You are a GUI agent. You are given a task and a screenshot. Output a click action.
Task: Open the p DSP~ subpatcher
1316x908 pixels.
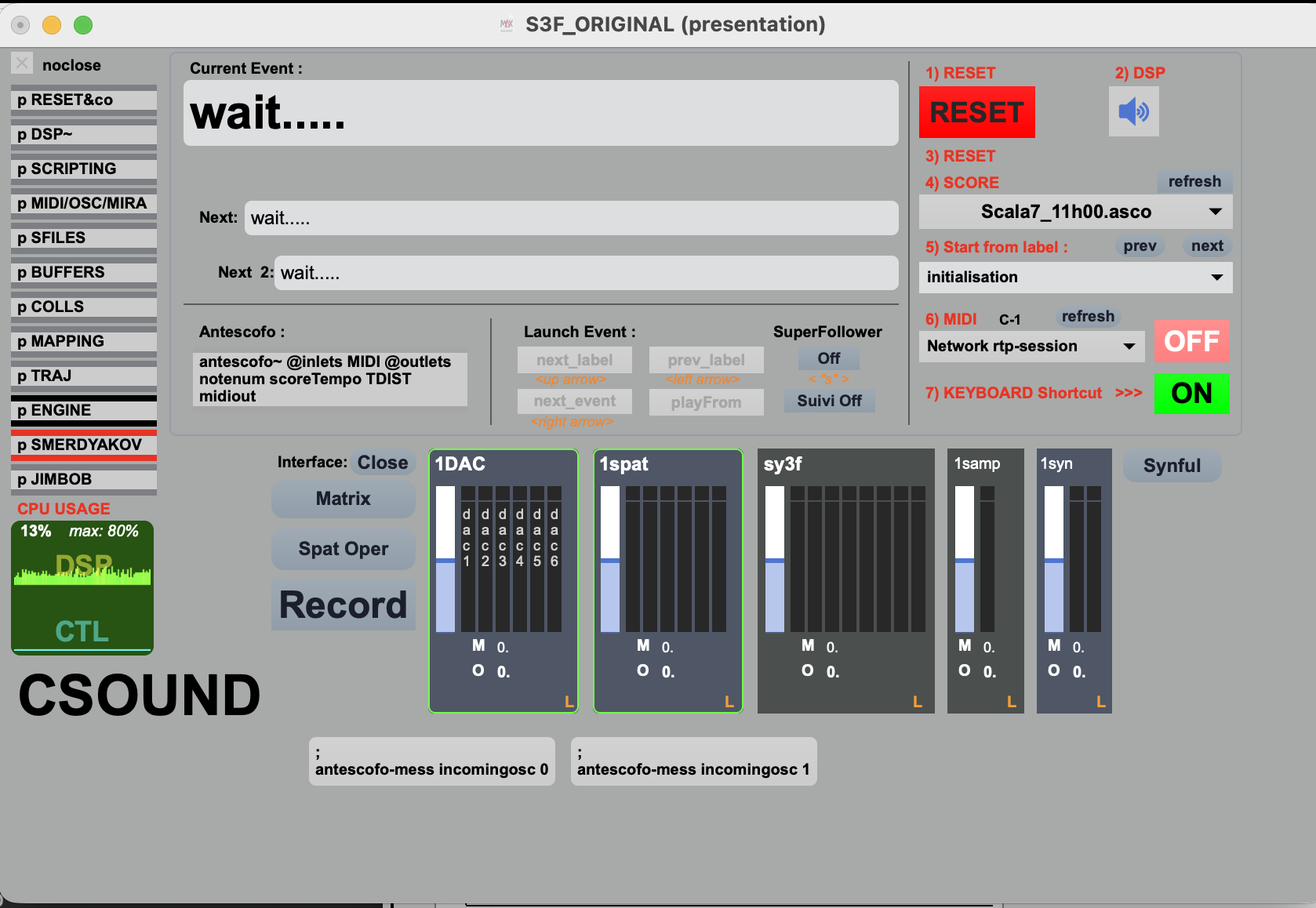tap(84, 134)
